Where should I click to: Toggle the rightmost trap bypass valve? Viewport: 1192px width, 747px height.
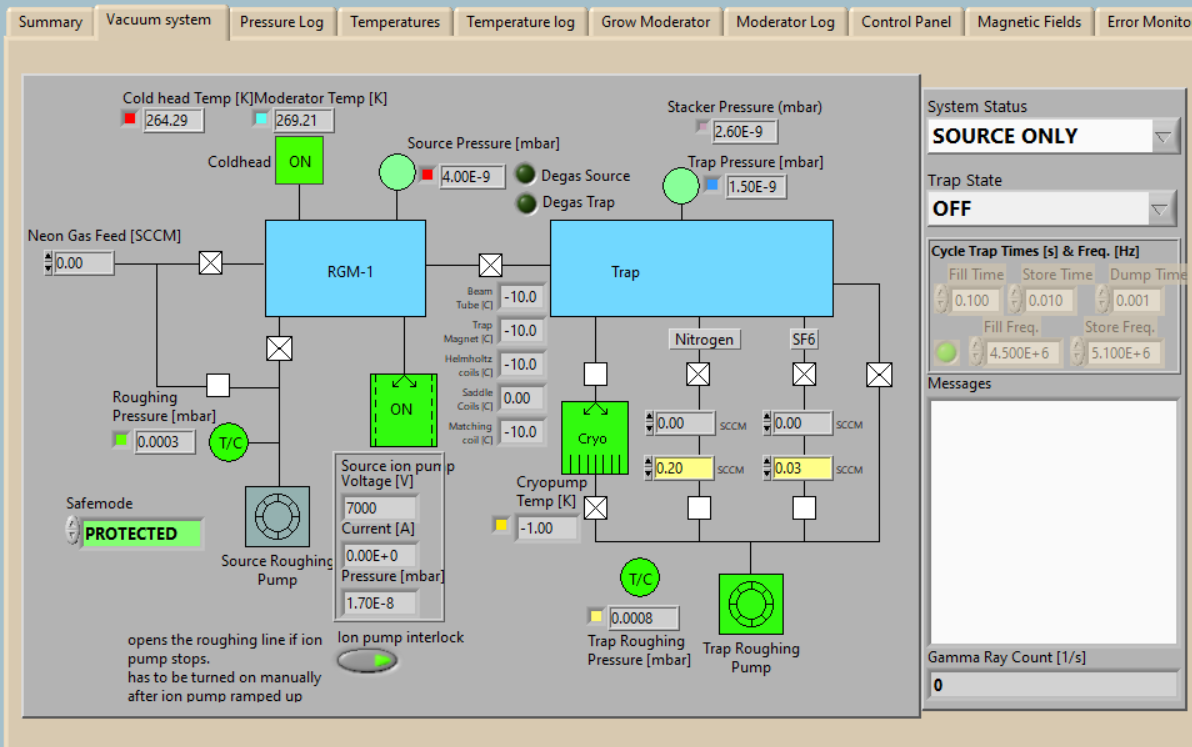coord(879,374)
